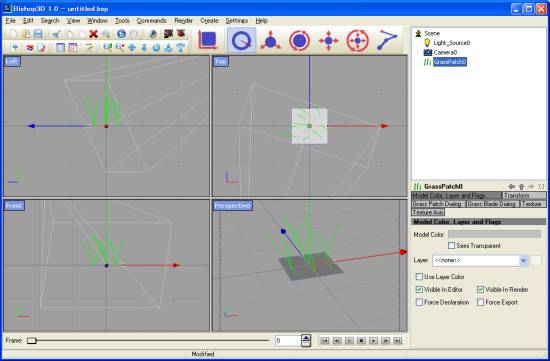
Task: Open the Help menu
Action: (262, 21)
